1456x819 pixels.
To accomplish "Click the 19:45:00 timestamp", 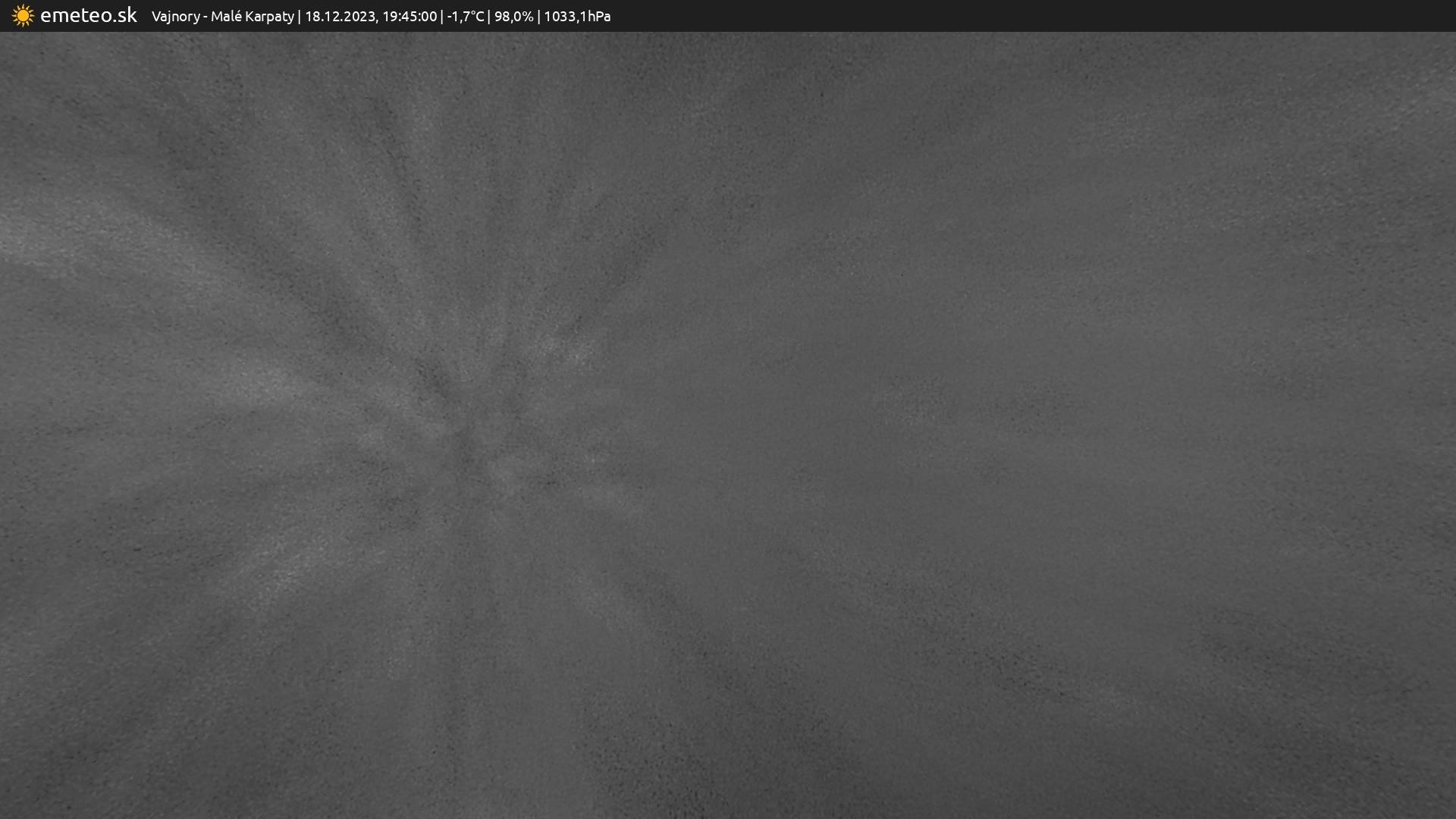I will pos(409,17).
